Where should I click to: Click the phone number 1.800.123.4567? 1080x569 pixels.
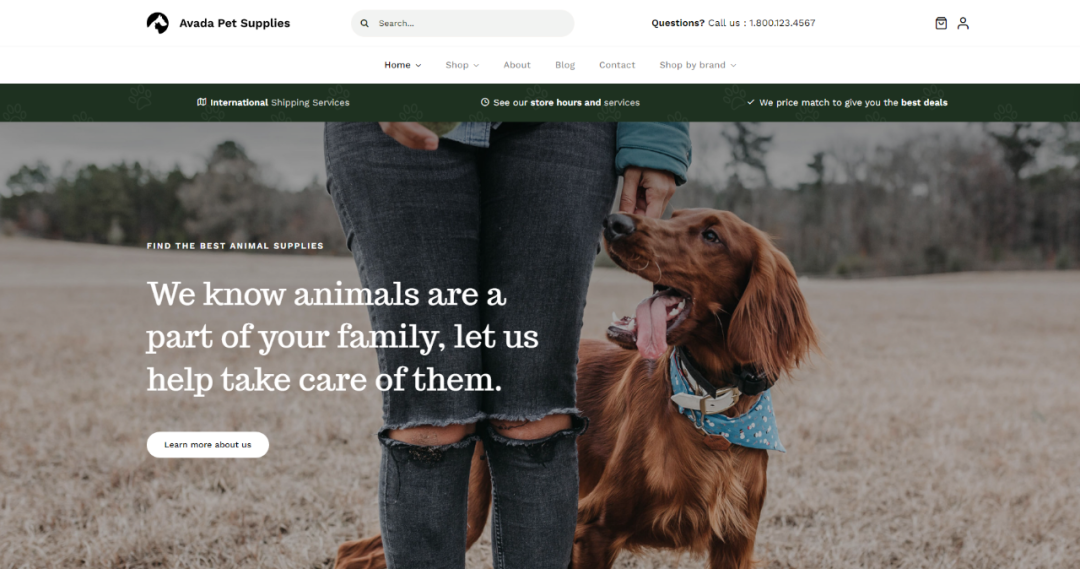click(782, 23)
